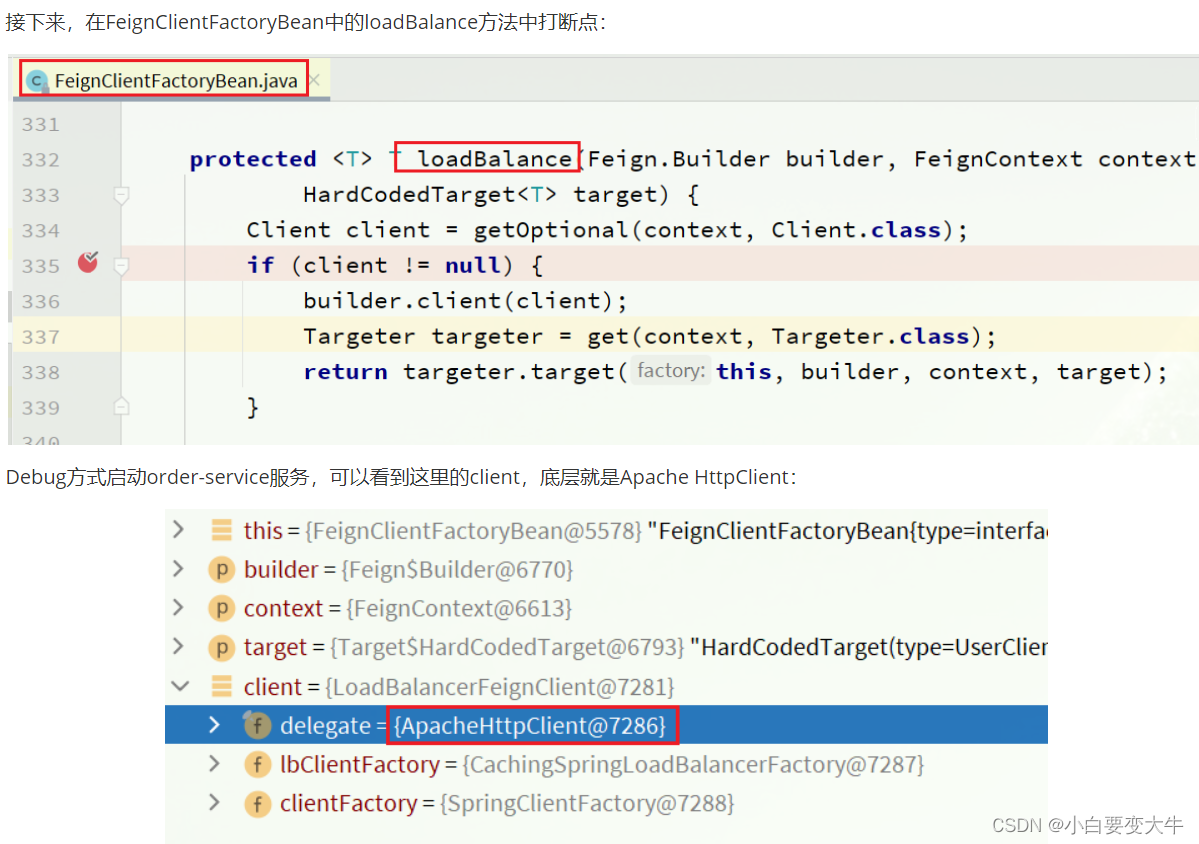Screen dimensions: 1199x844
Task: Click 'return' keyword on line 338
Action: tap(346, 372)
